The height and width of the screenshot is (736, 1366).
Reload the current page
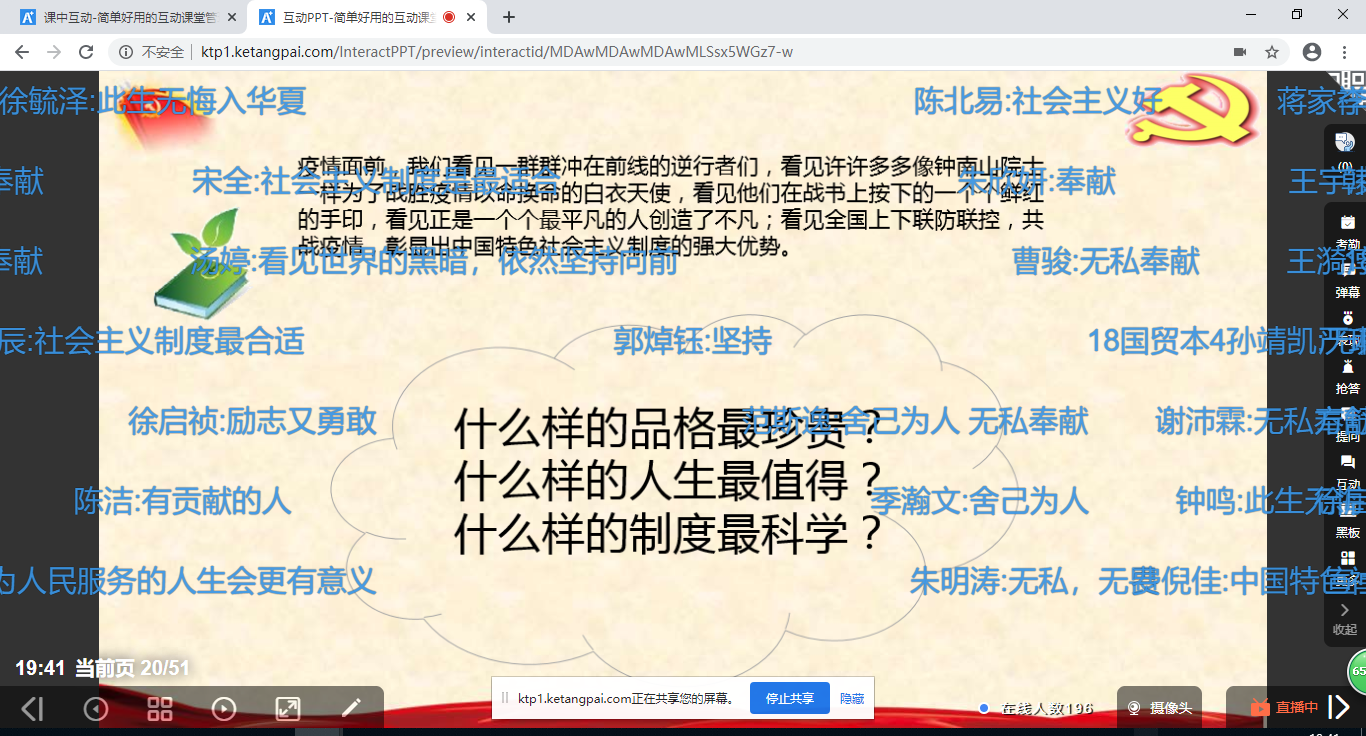[86, 52]
